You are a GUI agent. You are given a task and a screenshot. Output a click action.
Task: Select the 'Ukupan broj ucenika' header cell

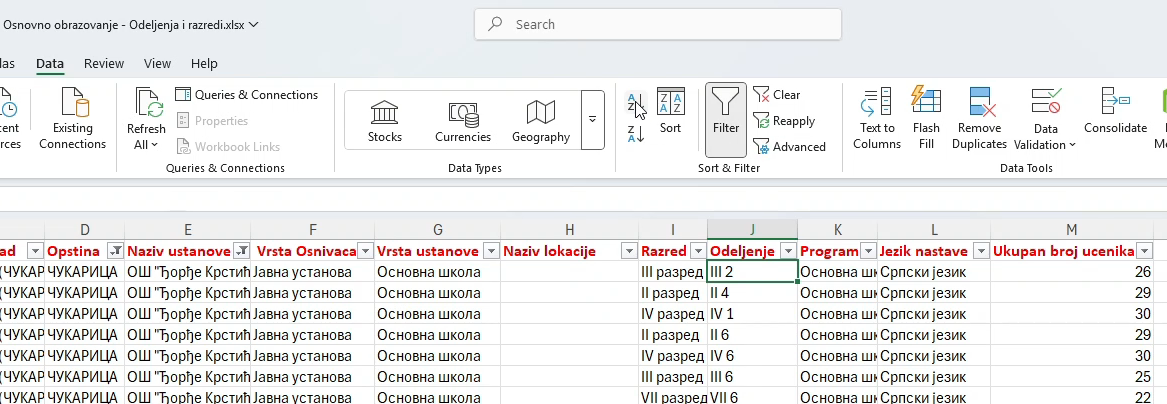1072,251
